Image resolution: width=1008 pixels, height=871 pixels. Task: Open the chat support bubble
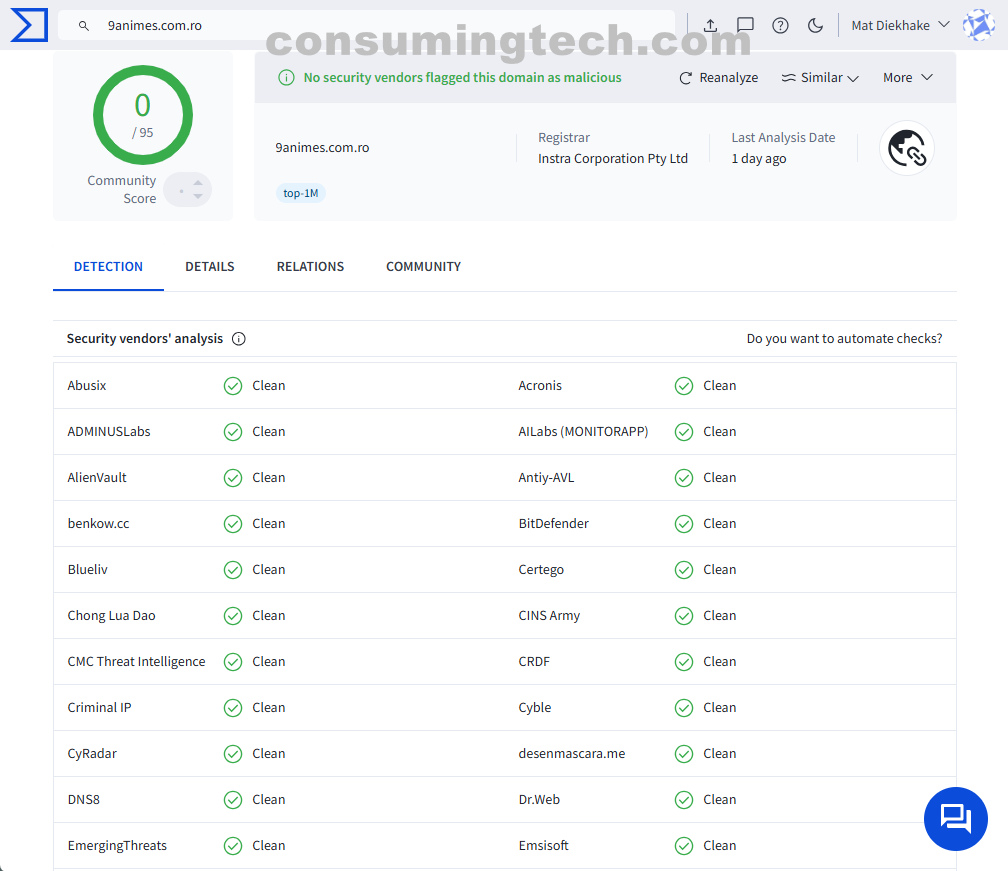click(955, 819)
